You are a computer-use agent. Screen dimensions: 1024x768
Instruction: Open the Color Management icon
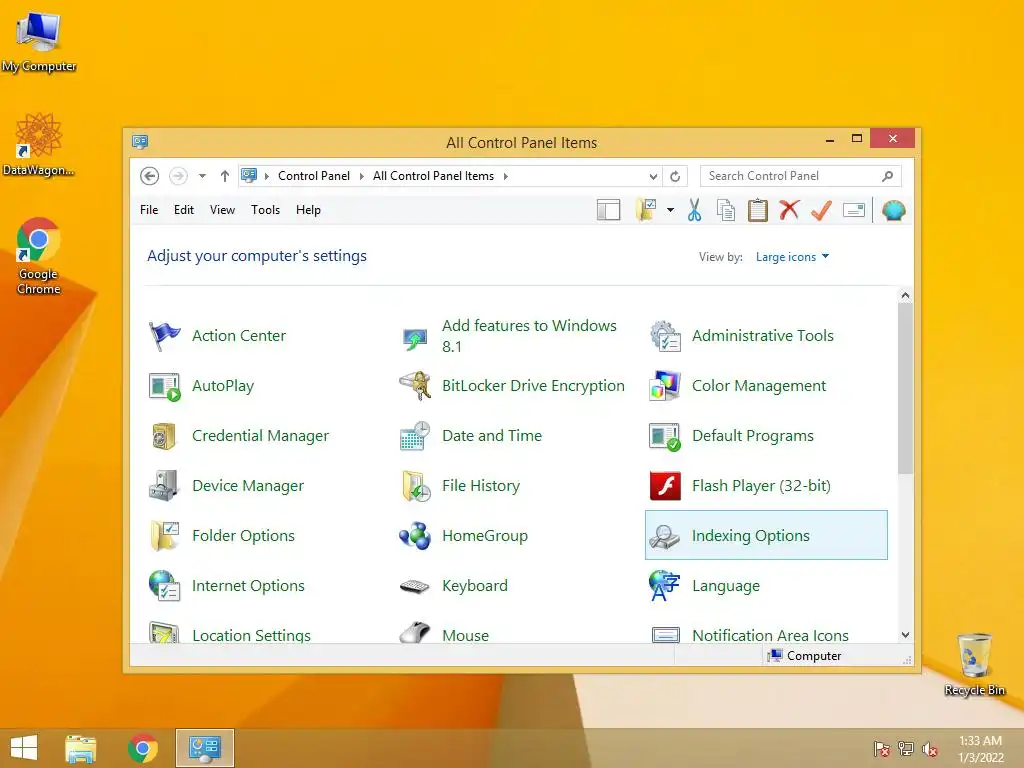665,385
